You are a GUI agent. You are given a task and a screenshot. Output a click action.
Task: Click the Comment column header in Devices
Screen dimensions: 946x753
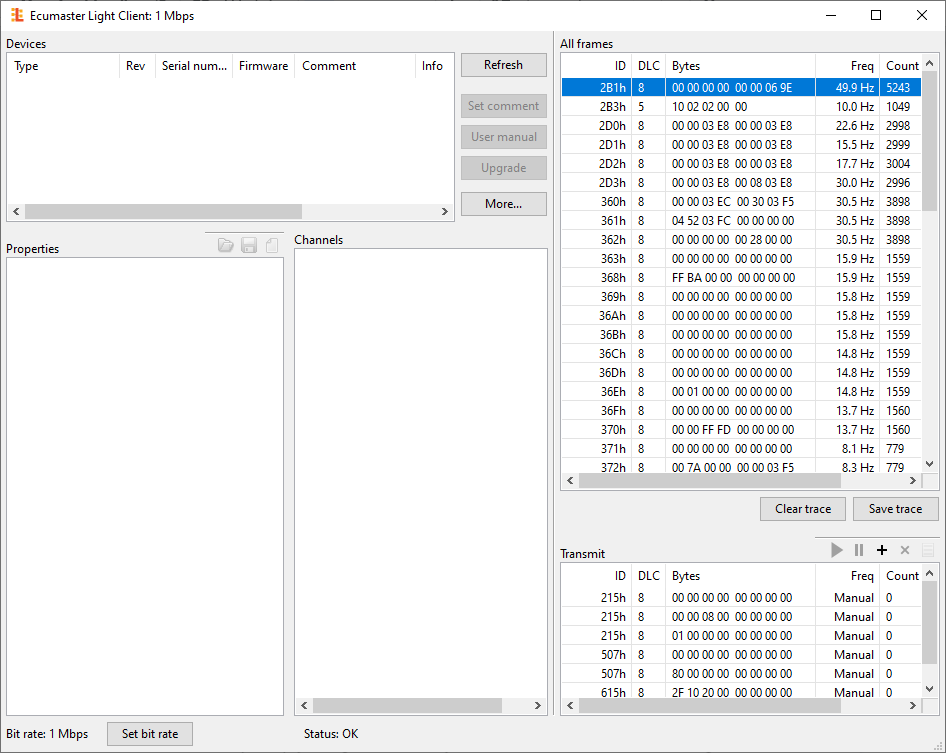click(355, 66)
